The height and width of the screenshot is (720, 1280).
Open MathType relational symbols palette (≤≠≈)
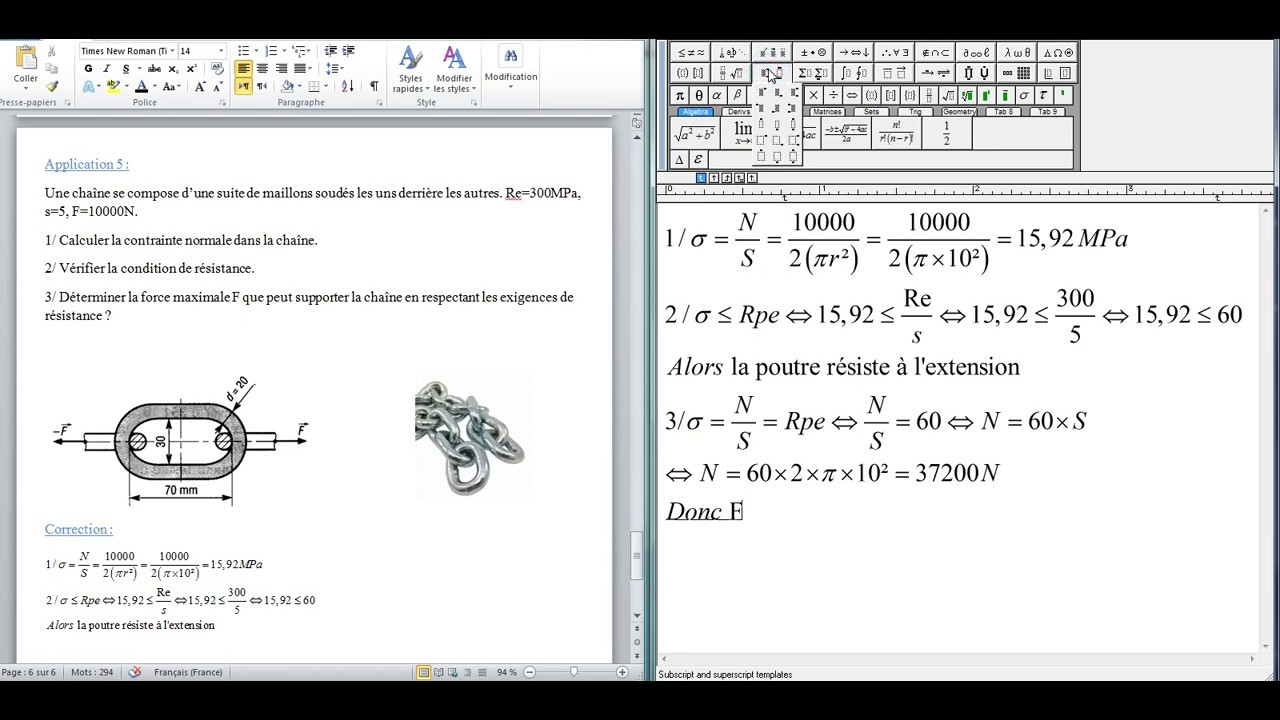691,53
